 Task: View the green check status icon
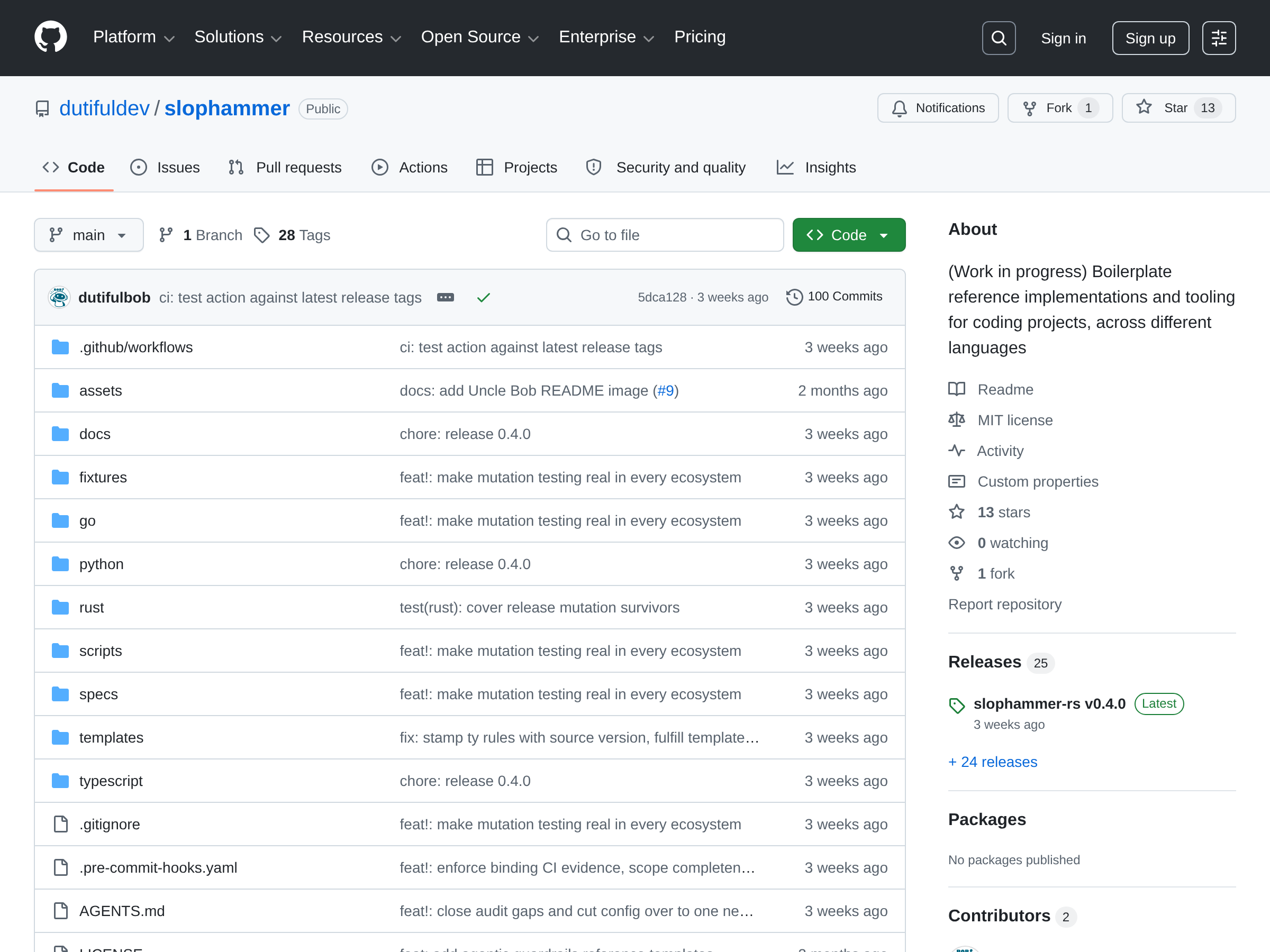click(484, 297)
